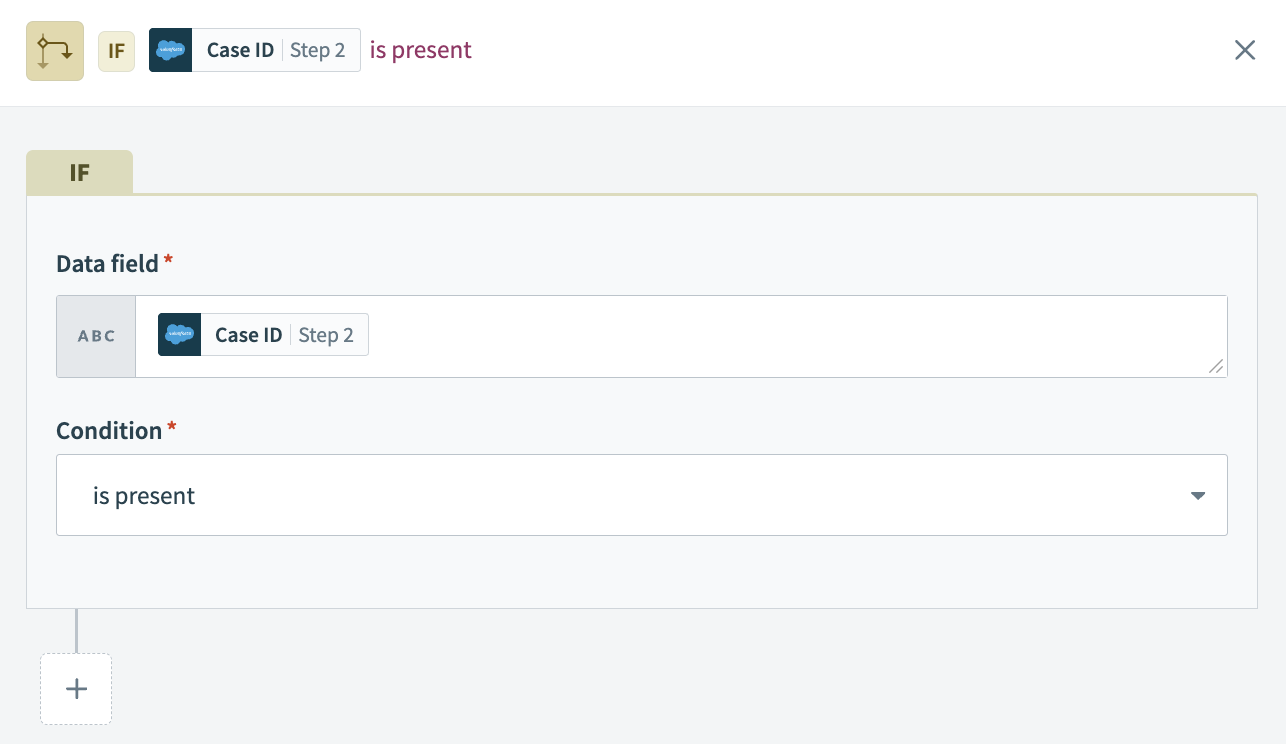Grab the Data field resize handle
The width and height of the screenshot is (1286, 744).
1216,366
